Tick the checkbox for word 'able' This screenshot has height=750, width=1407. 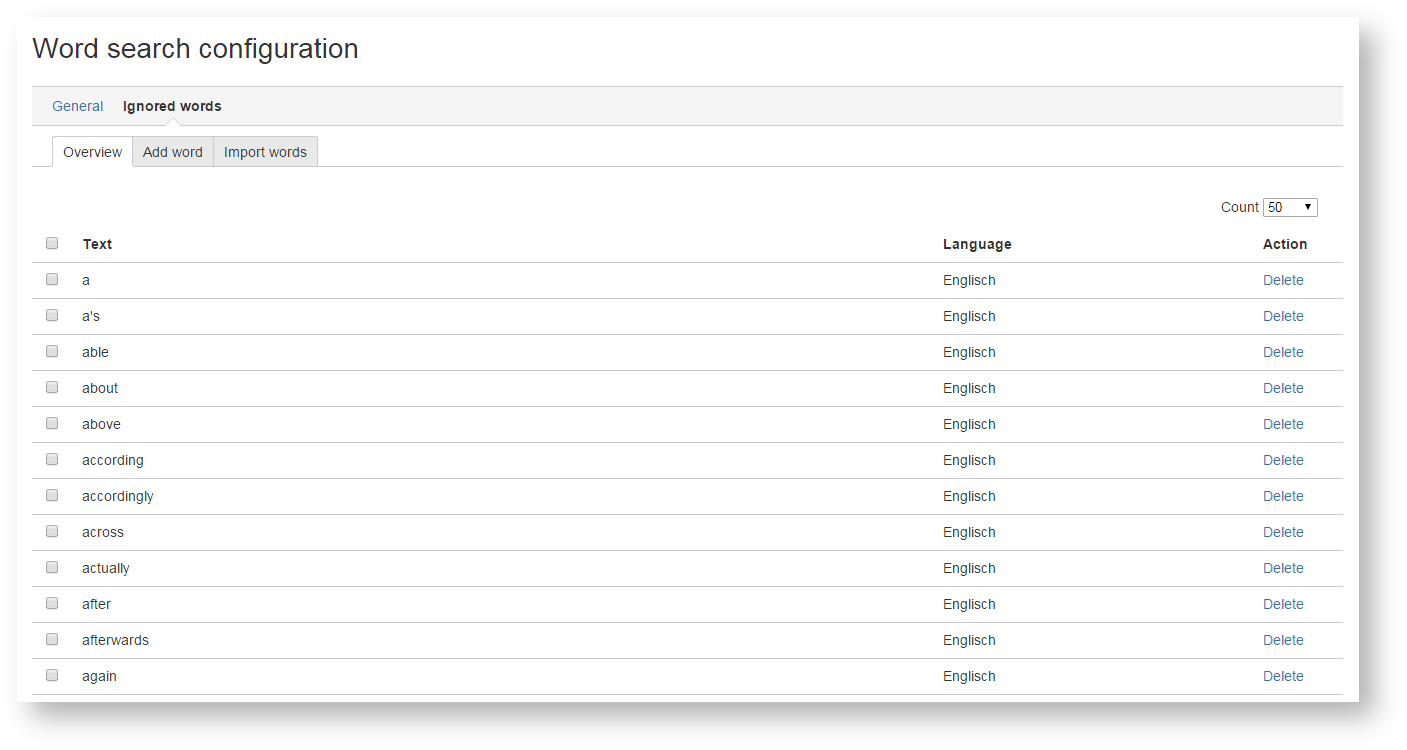52,351
